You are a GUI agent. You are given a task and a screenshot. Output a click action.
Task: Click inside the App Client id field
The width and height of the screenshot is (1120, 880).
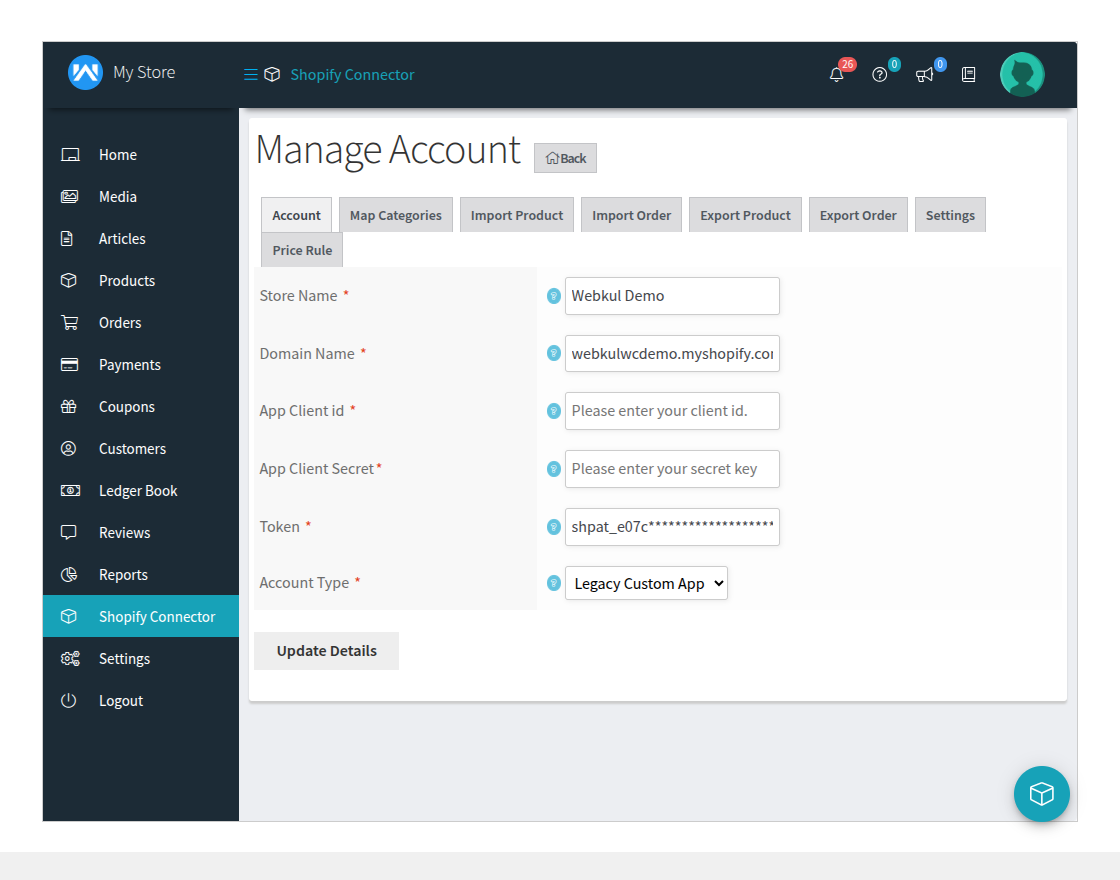672,411
